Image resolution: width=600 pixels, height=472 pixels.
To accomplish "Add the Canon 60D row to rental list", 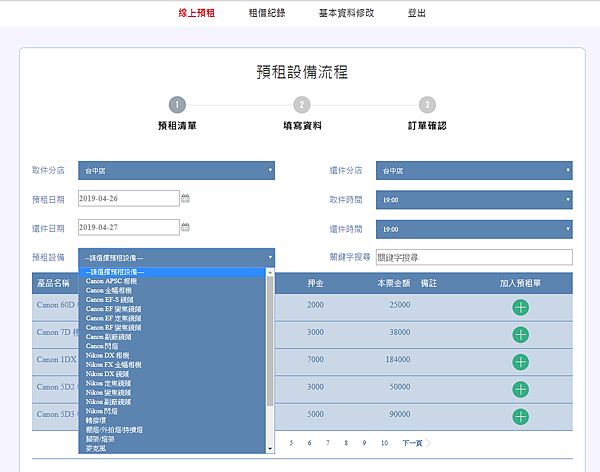I will click(x=520, y=307).
